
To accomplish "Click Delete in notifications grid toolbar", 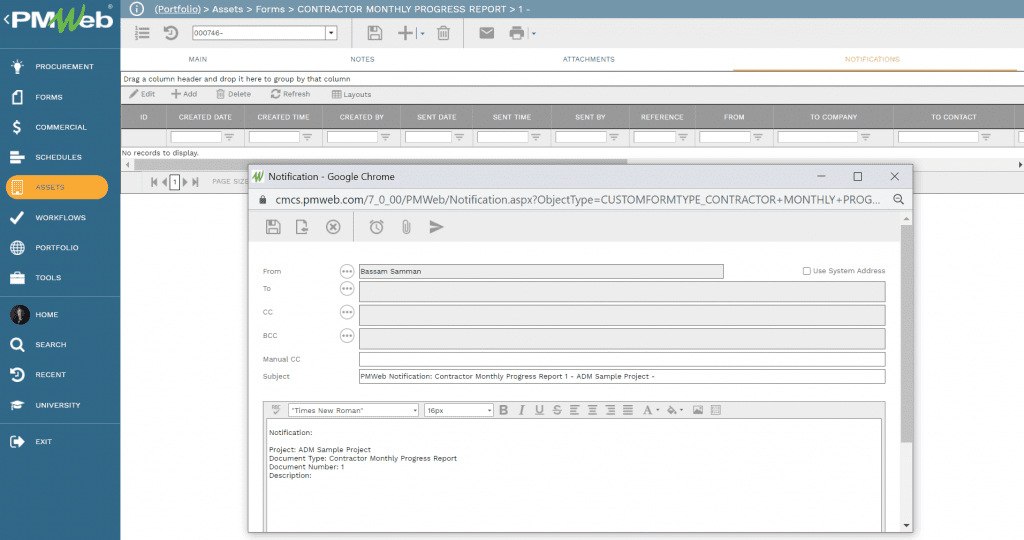I will pos(233,94).
